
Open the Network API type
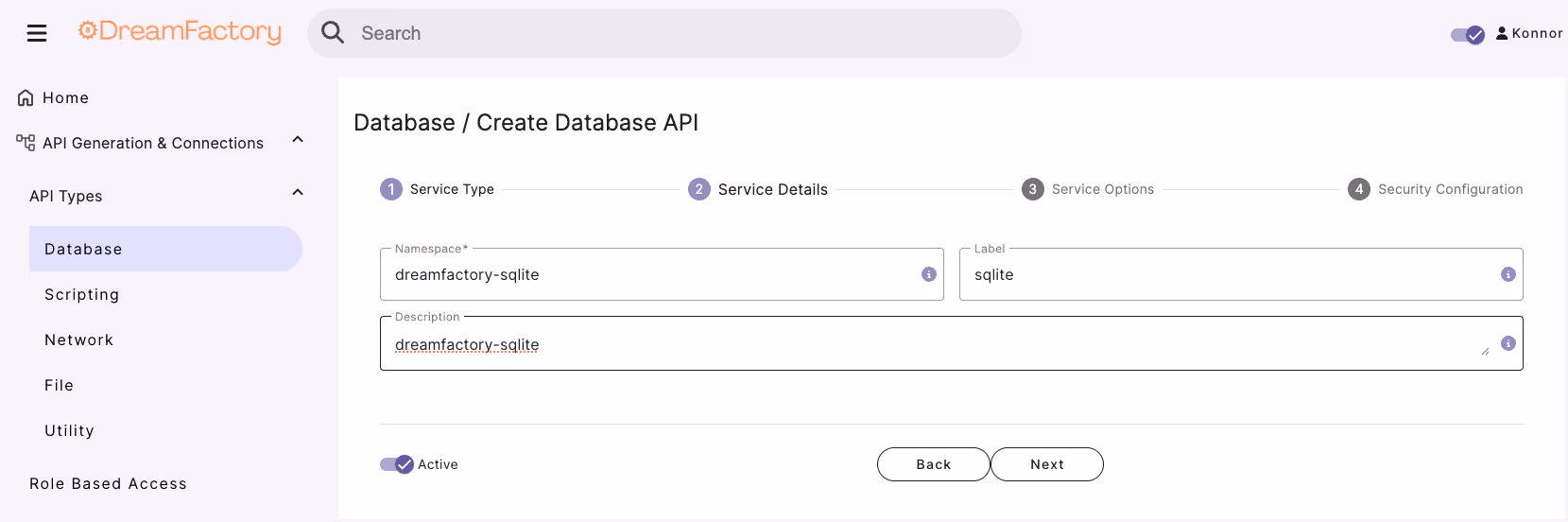point(78,339)
